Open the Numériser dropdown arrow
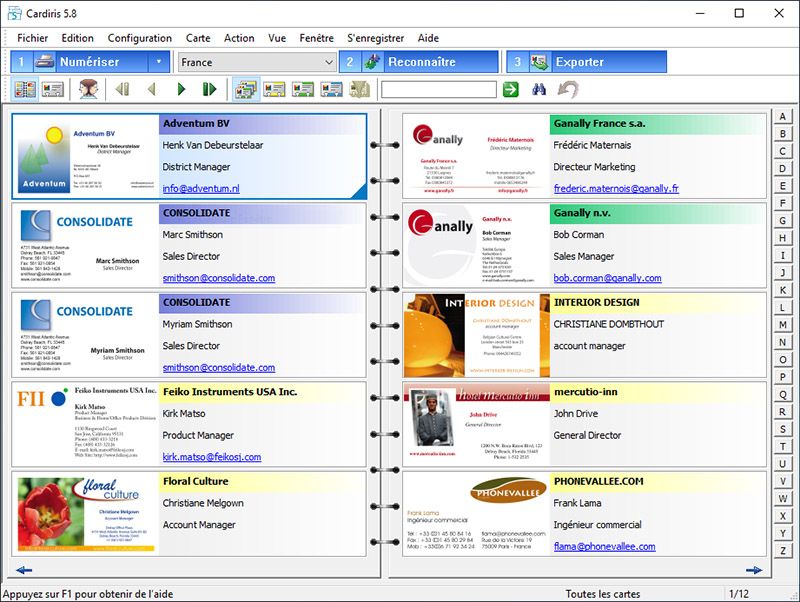The width and height of the screenshot is (800, 602). [x=158, y=62]
